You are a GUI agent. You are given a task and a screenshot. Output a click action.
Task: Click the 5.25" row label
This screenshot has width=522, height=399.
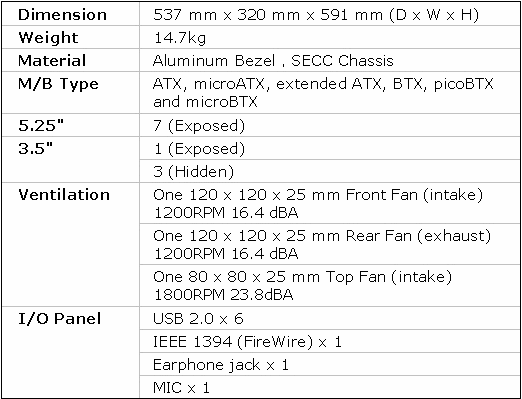pos(41,125)
